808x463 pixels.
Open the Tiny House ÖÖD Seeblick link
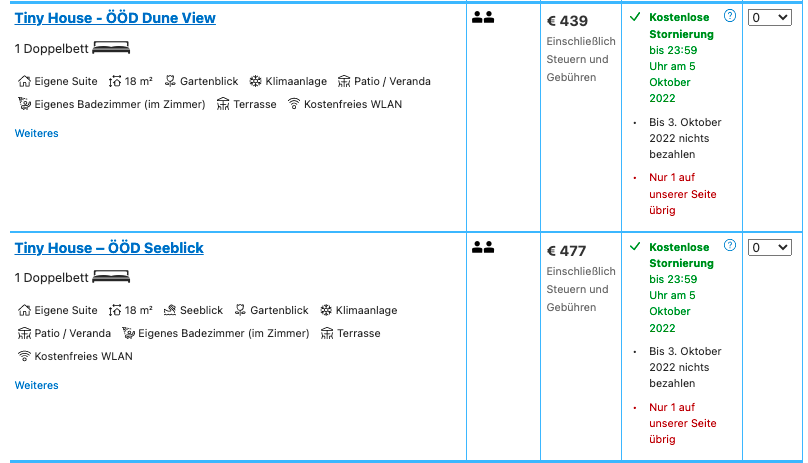[x=109, y=248]
